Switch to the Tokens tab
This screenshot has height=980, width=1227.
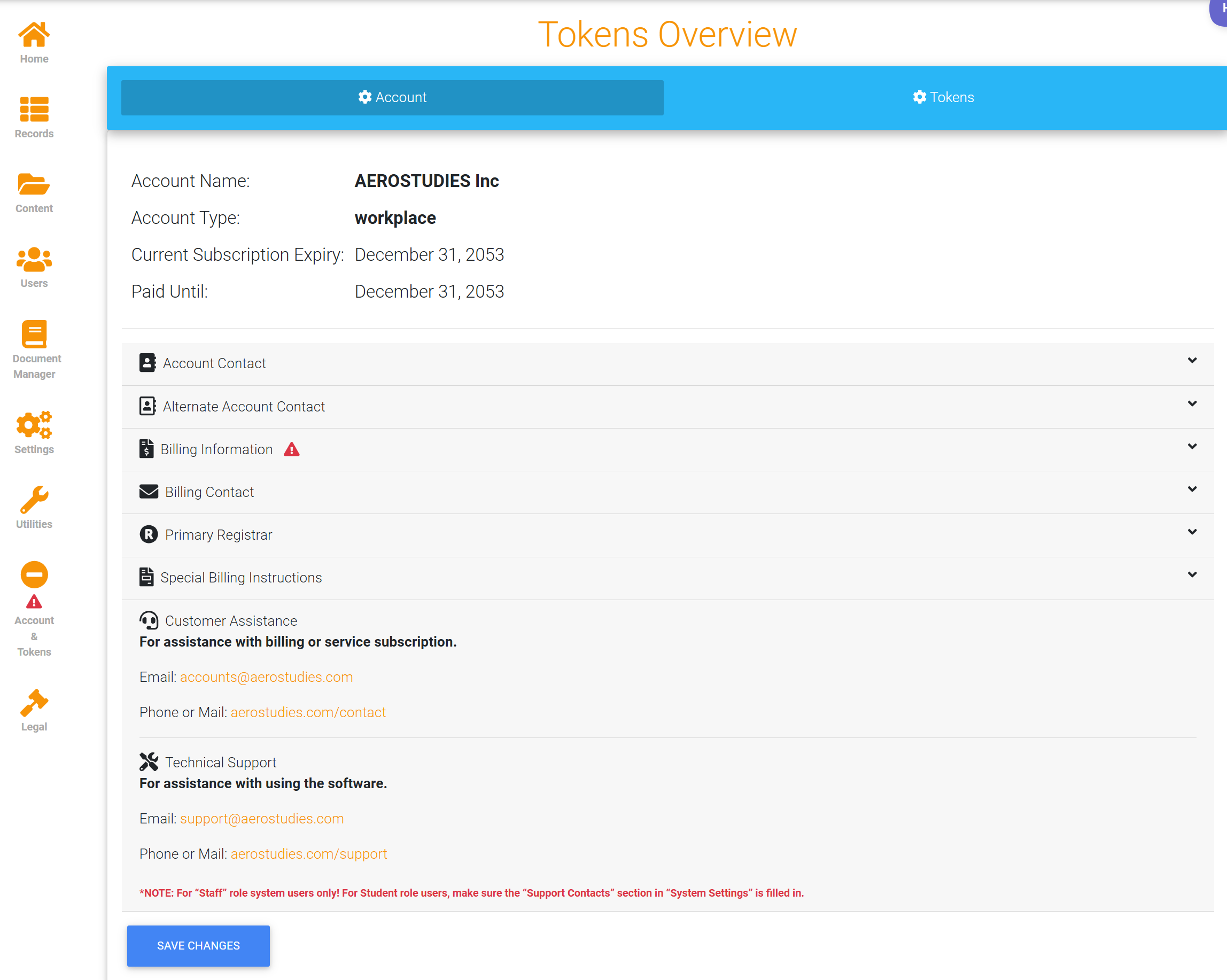(x=943, y=97)
